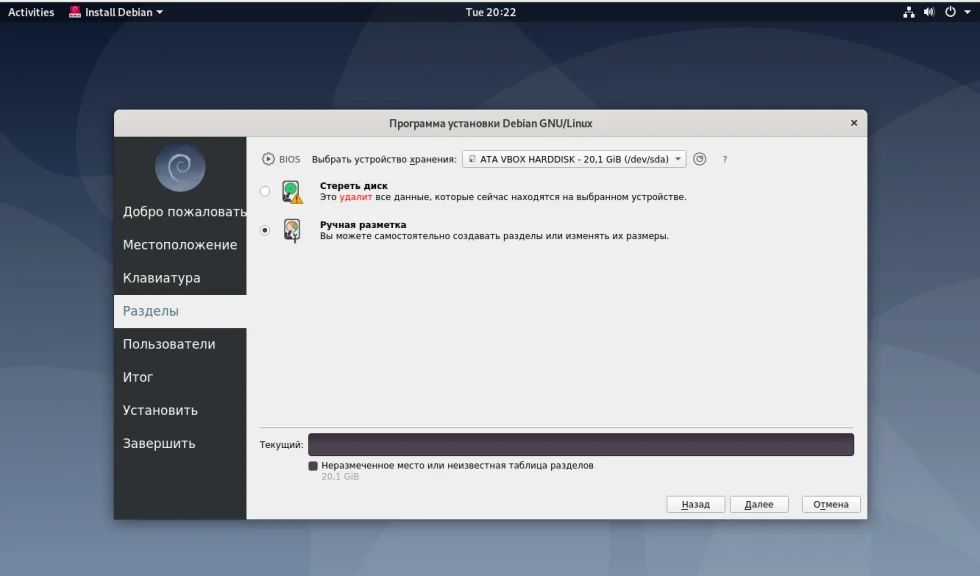This screenshot has height=576, width=980.
Task: Go to the 'Установить' step
Action: coord(180,410)
